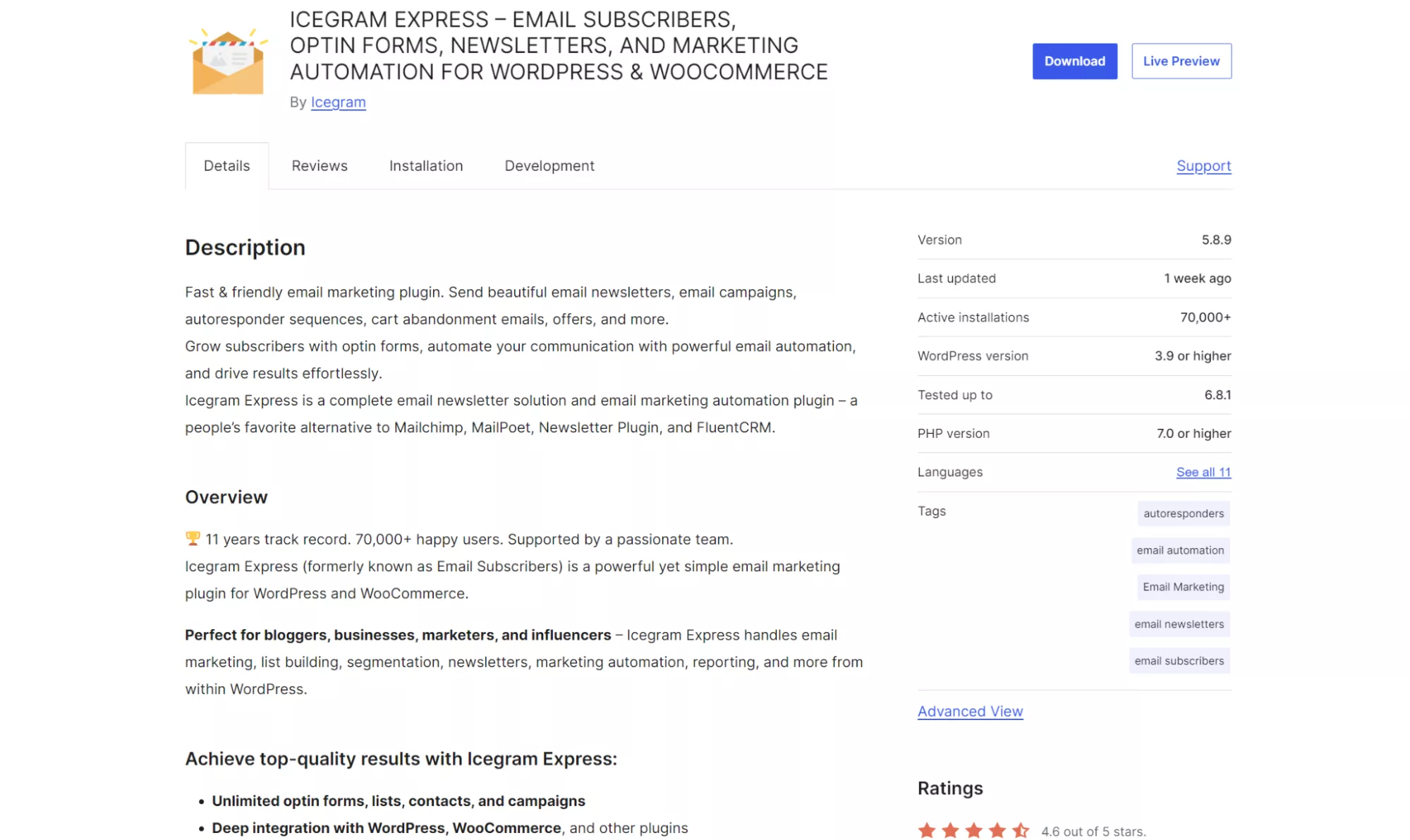The height and width of the screenshot is (840, 1410).
Task: Click the version value 5.8.9
Action: point(1216,240)
